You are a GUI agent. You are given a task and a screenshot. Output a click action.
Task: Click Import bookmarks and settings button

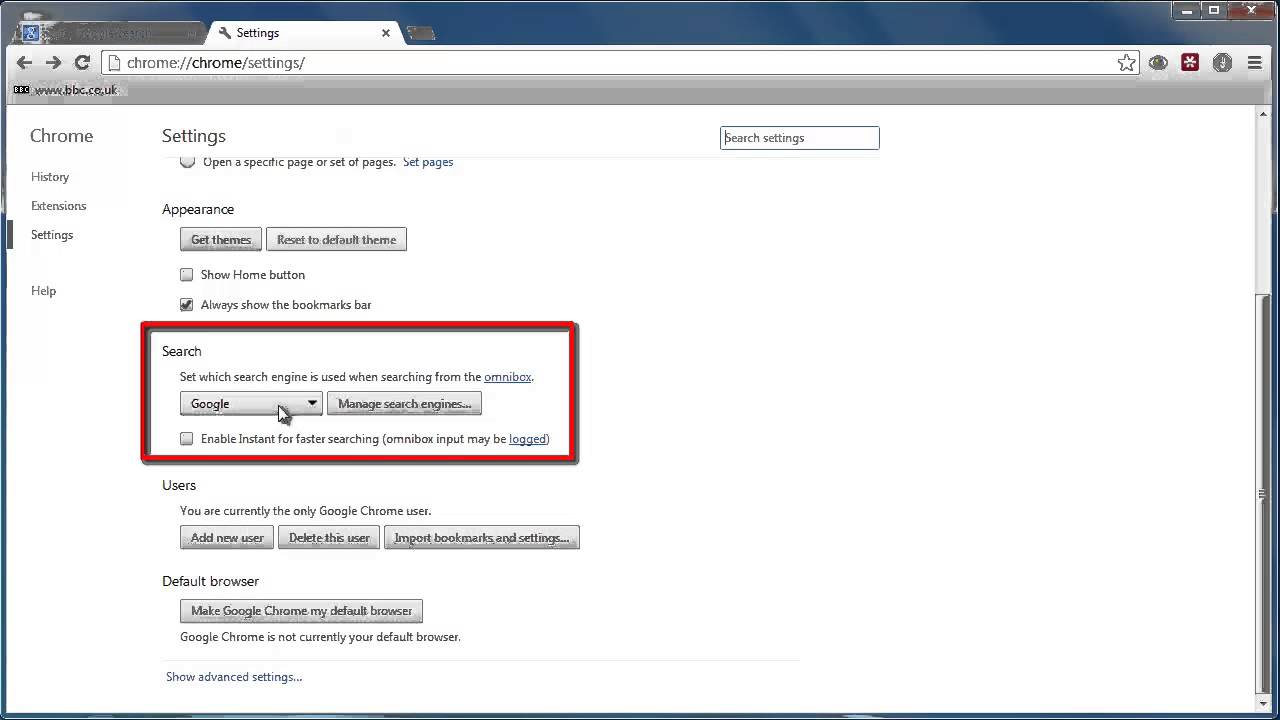pos(482,538)
